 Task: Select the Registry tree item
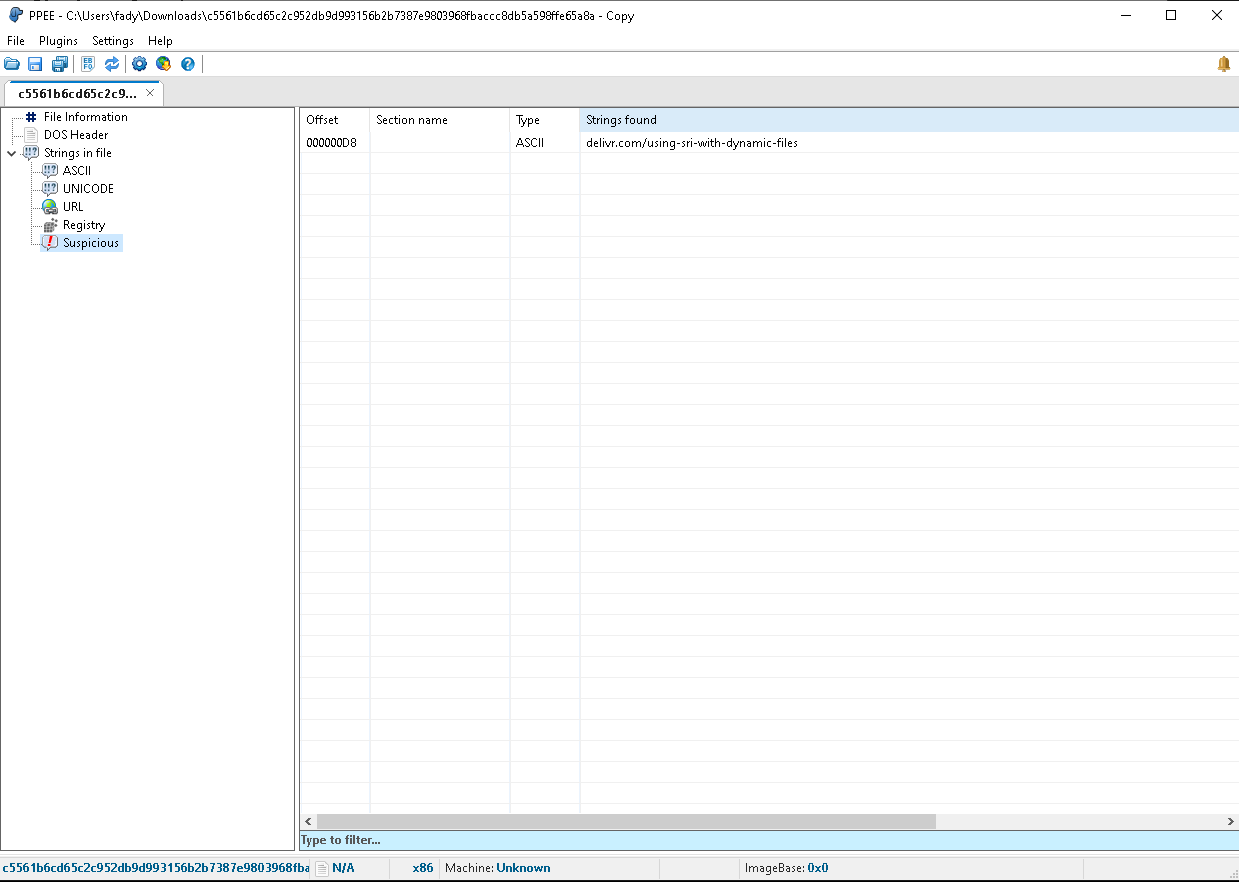point(84,225)
